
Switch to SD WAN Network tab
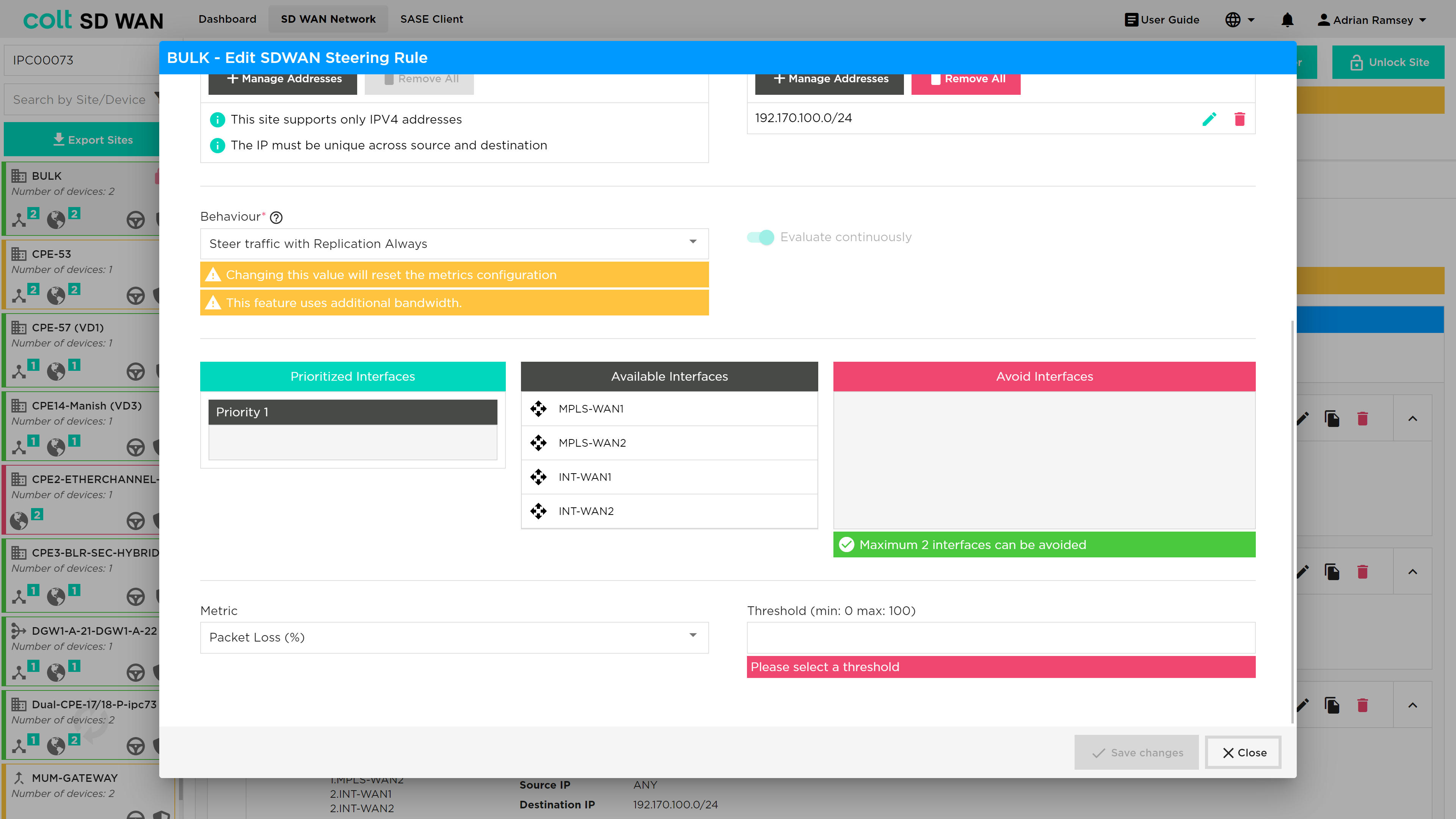click(328, 19)
